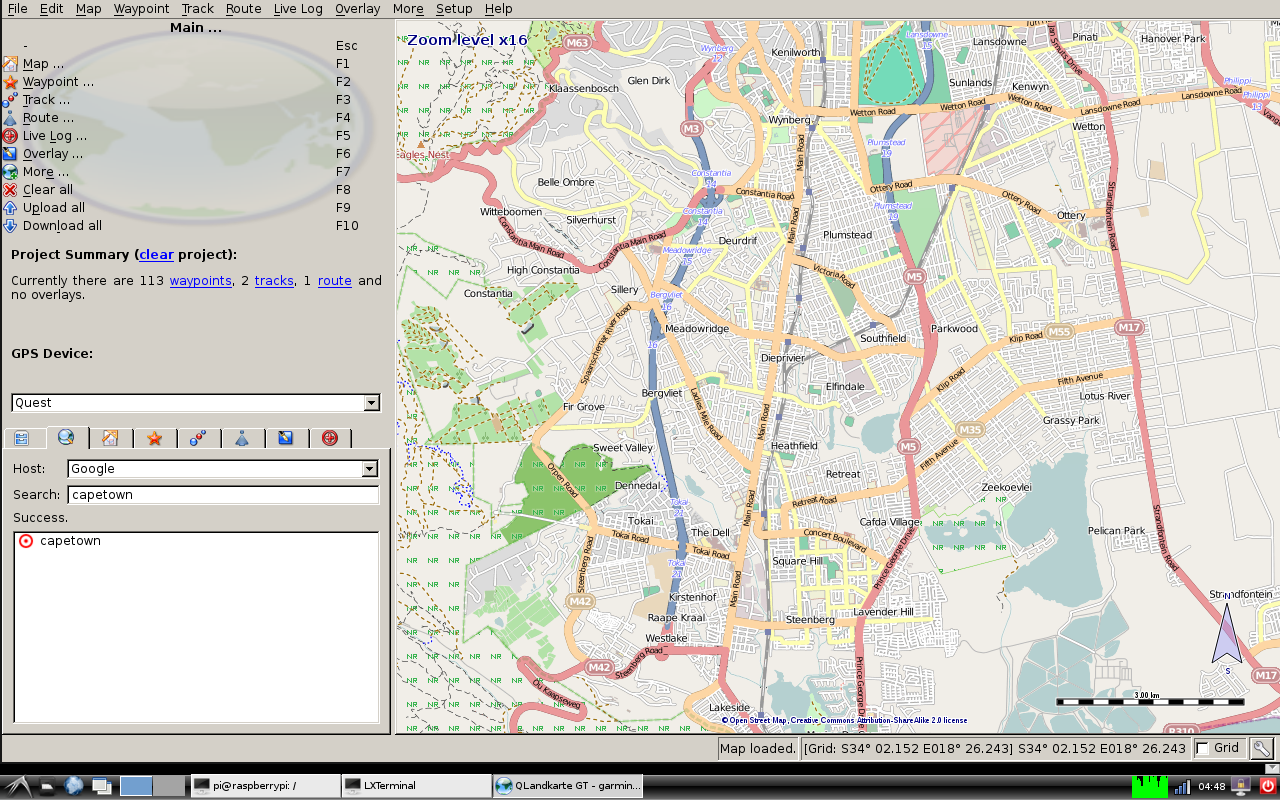Screen dimensions: 1280x800
Task: Click the Waypoint star icon in Main panel
Action: [10, 82]
